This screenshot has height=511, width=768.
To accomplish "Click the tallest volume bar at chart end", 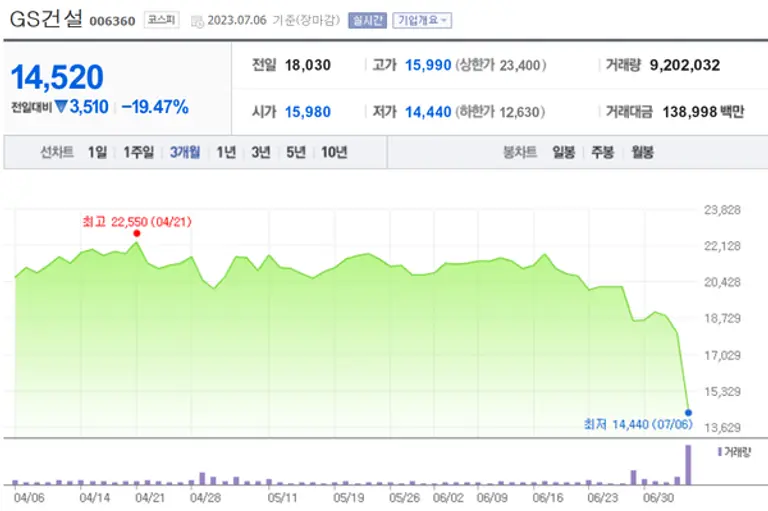I will 688,465.
